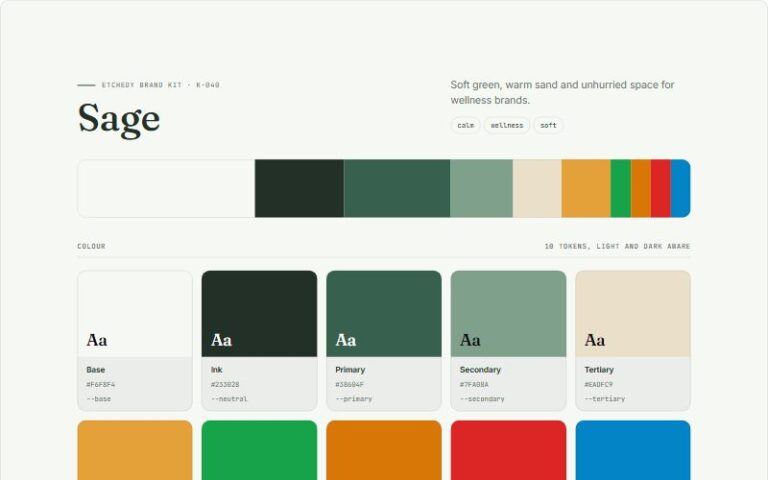Click the 'Primary' colour name label
This screenshot has height=480, width=768.
click(x=350, y=369)
